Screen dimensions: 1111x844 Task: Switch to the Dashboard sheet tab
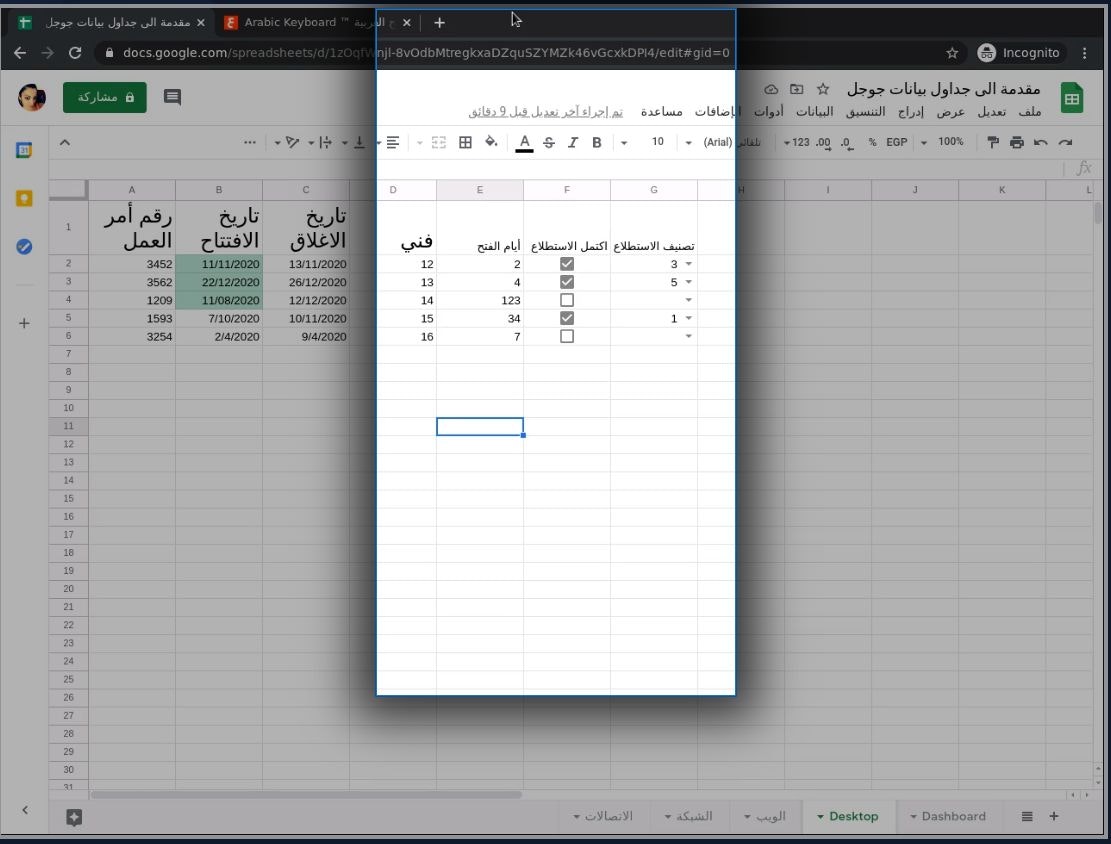click(948, 816)
